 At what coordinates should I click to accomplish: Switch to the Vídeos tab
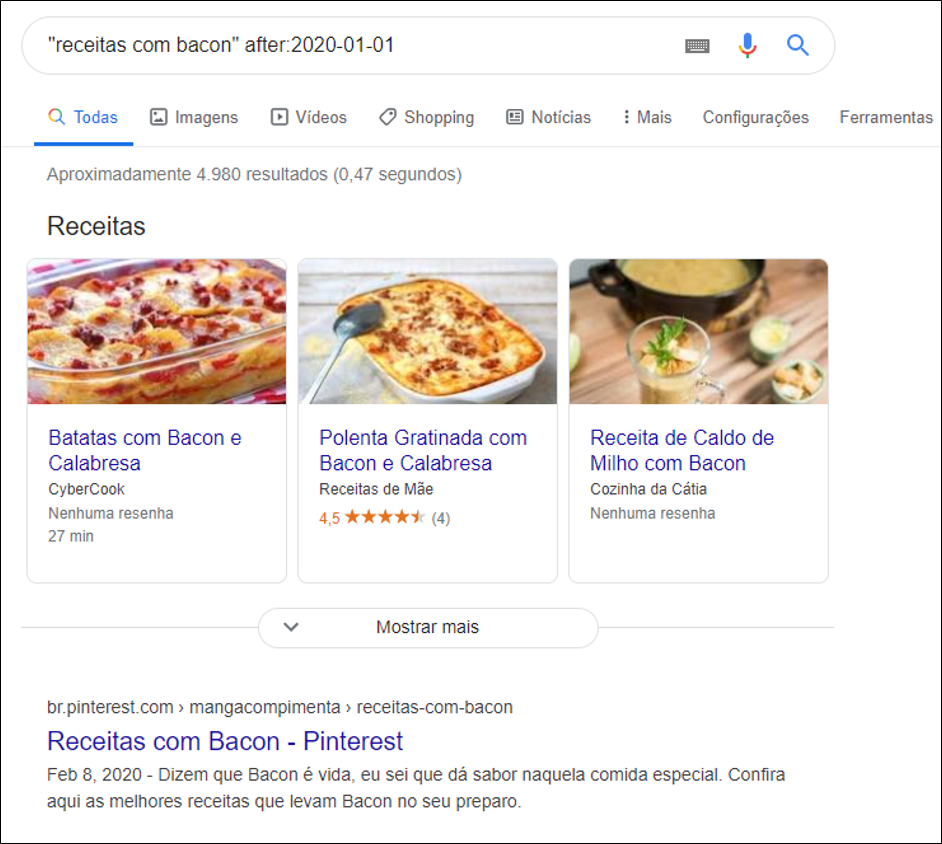[309, 117]
